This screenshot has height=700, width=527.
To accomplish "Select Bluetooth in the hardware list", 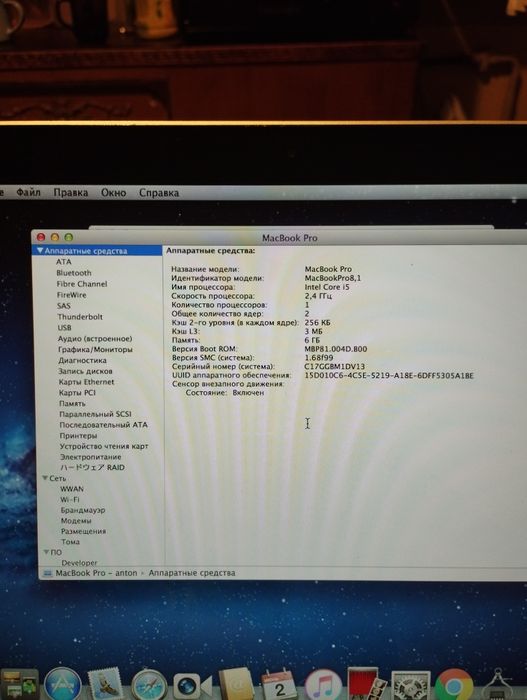I will 74,273.
